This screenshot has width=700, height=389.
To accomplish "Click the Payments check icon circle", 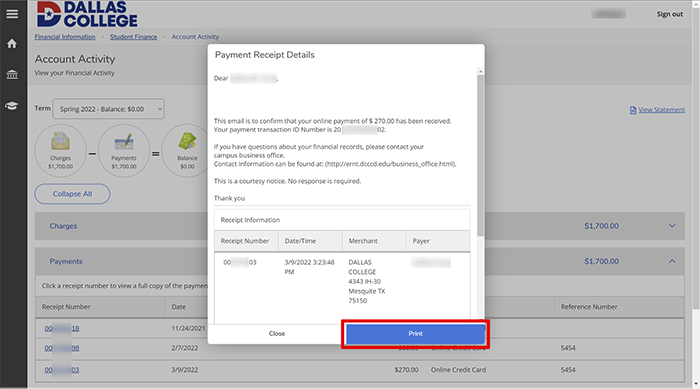I will (124, 151).
